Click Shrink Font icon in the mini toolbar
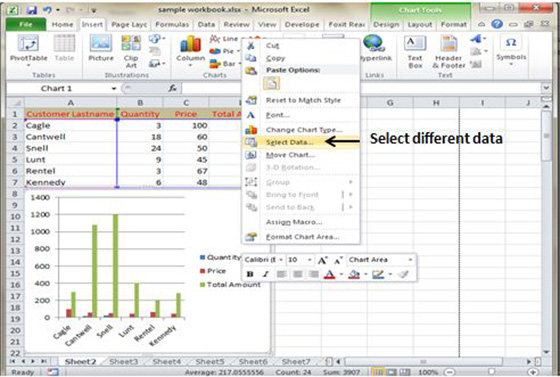The image size is (560, 377). coord(338,260)
